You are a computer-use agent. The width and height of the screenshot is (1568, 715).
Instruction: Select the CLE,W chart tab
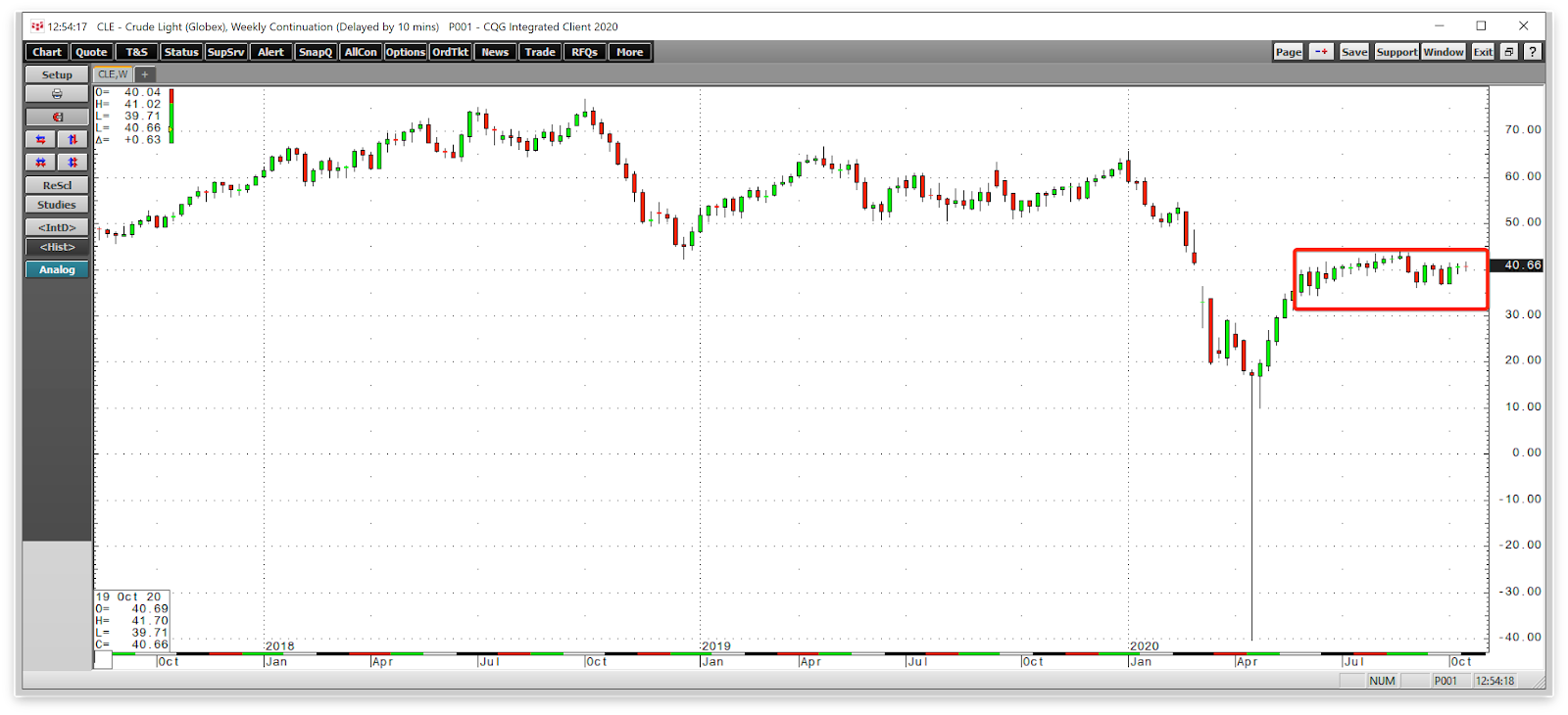pyautogui.click(x=113, y=74)
